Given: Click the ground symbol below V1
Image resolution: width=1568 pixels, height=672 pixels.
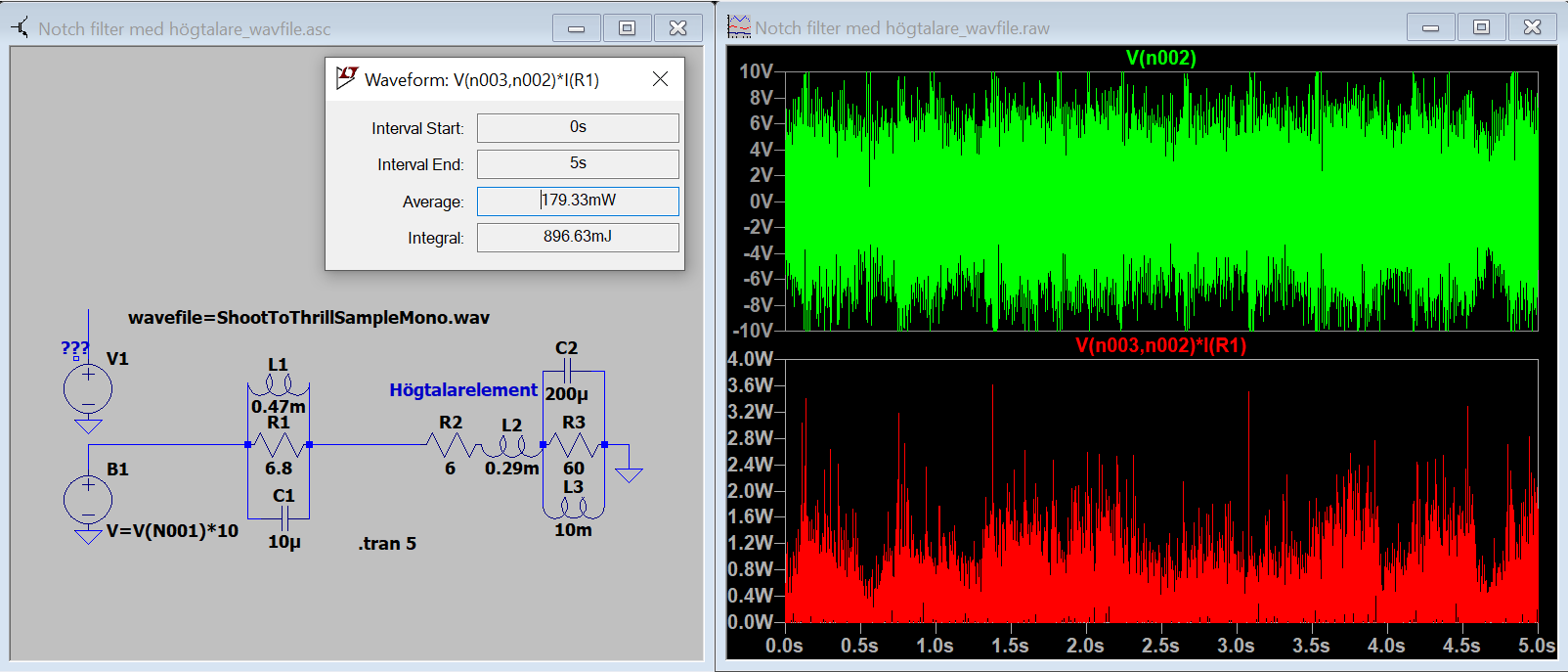Looking at the screenshot, I should pyautogui.click(x=88, y=426).
